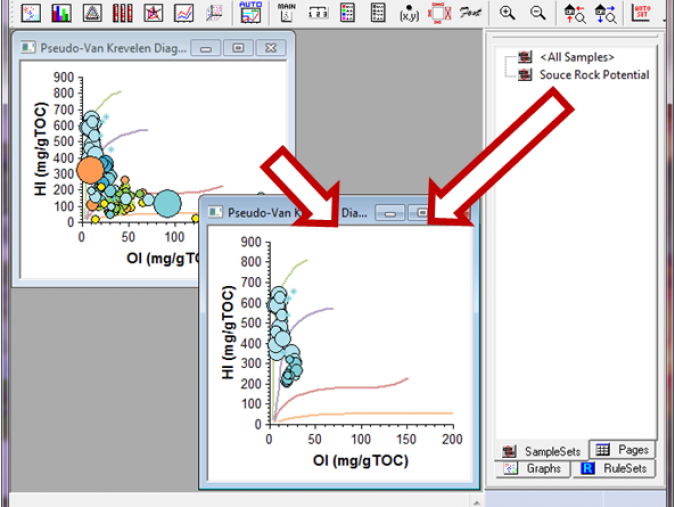
Task: Click the front graph's OI (mg/gTOC) axis label
Action: pos(361,461)
